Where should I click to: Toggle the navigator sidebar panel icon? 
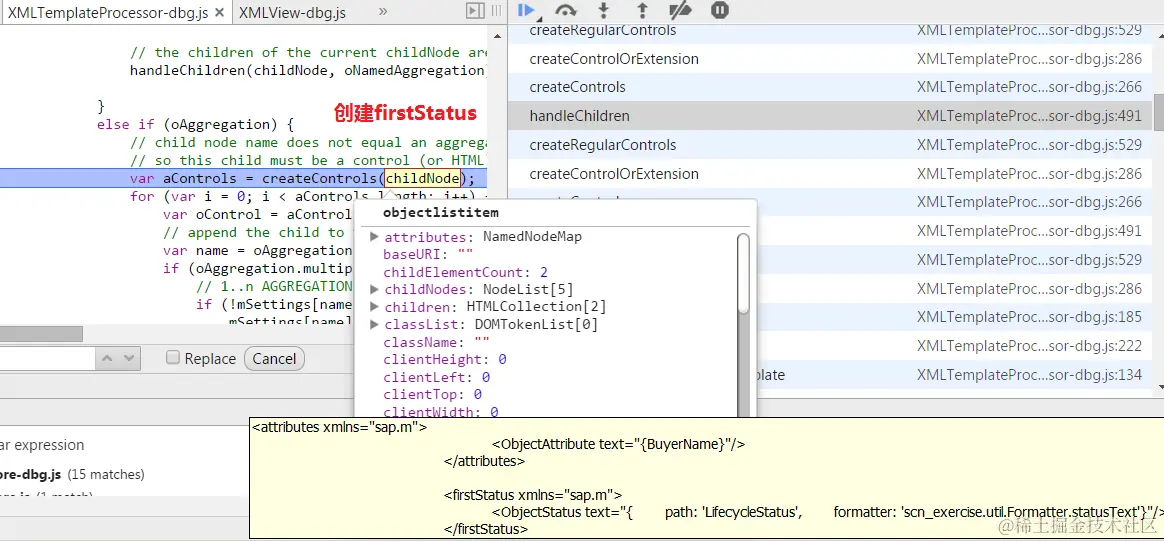(x=475, y=10)
